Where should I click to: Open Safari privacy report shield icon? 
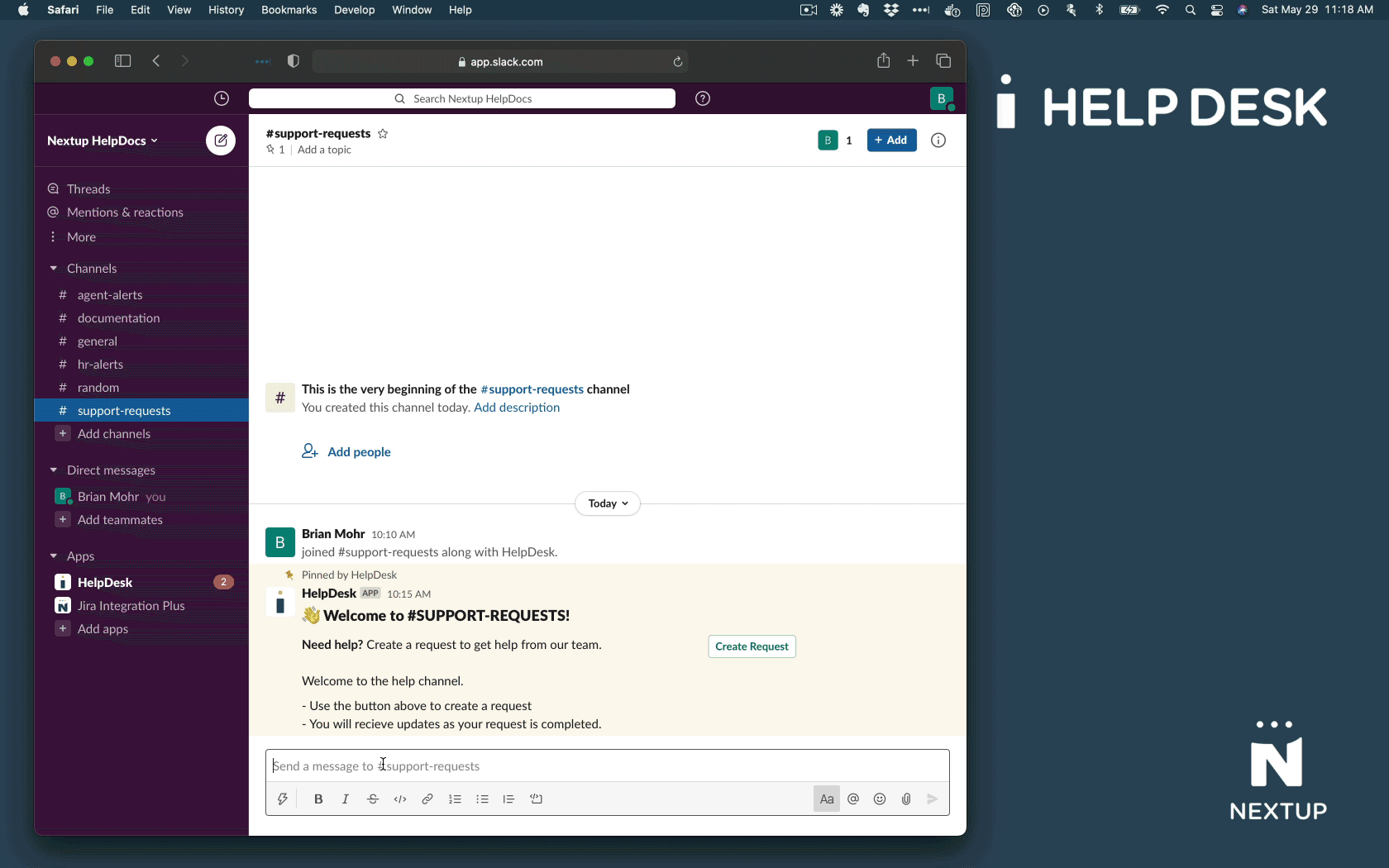pos(294,61)
